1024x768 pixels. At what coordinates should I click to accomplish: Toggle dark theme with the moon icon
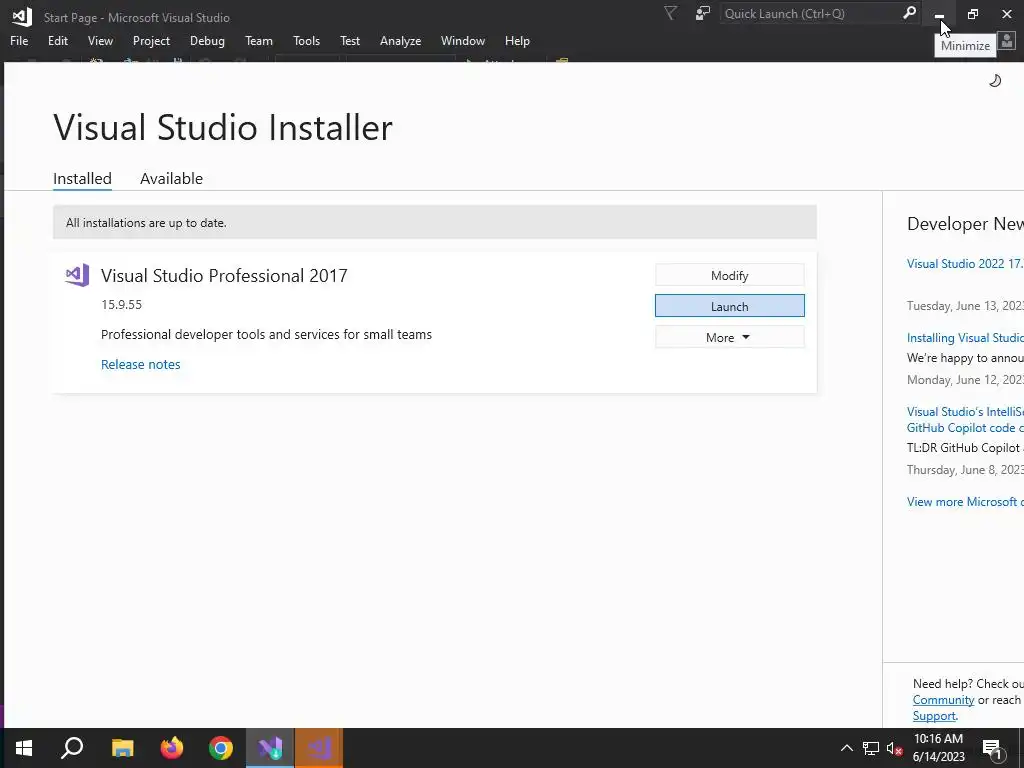tap(995, 80)
